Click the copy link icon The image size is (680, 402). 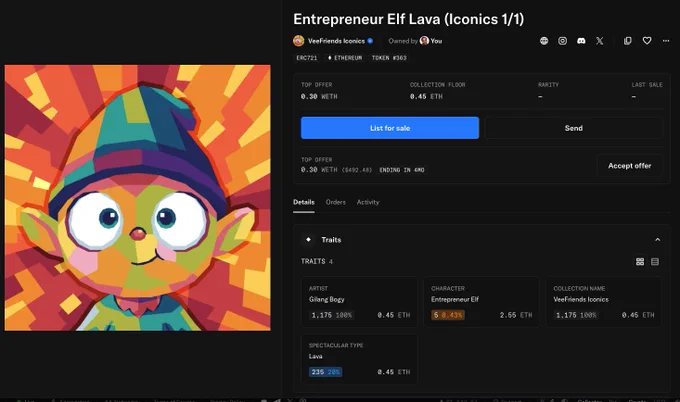(x=628, y=41)
